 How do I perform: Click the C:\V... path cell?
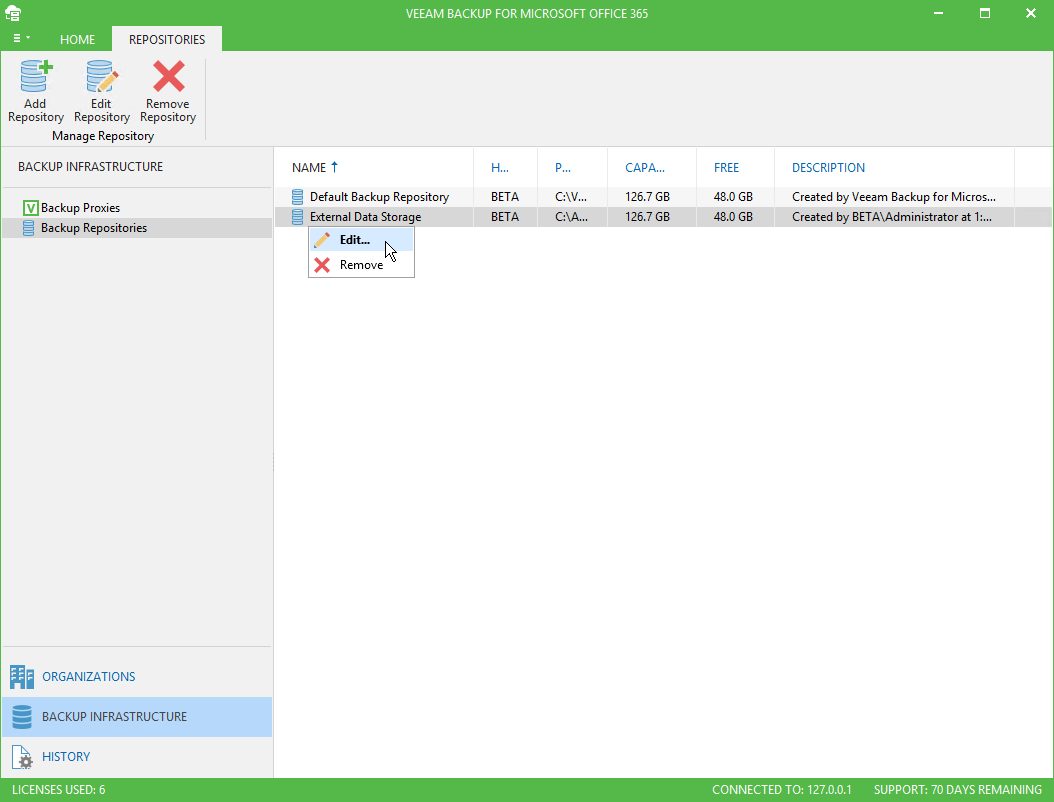tap(571, 197)
